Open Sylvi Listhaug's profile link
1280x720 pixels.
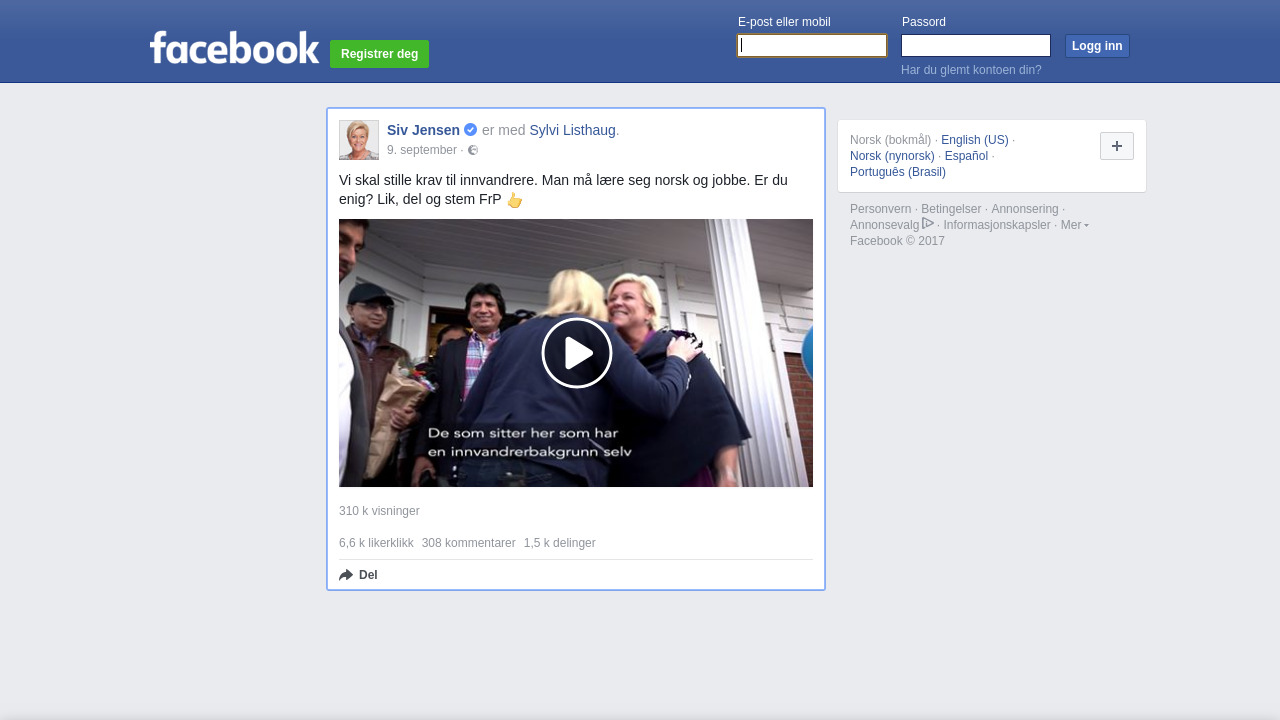click(572, 130)
